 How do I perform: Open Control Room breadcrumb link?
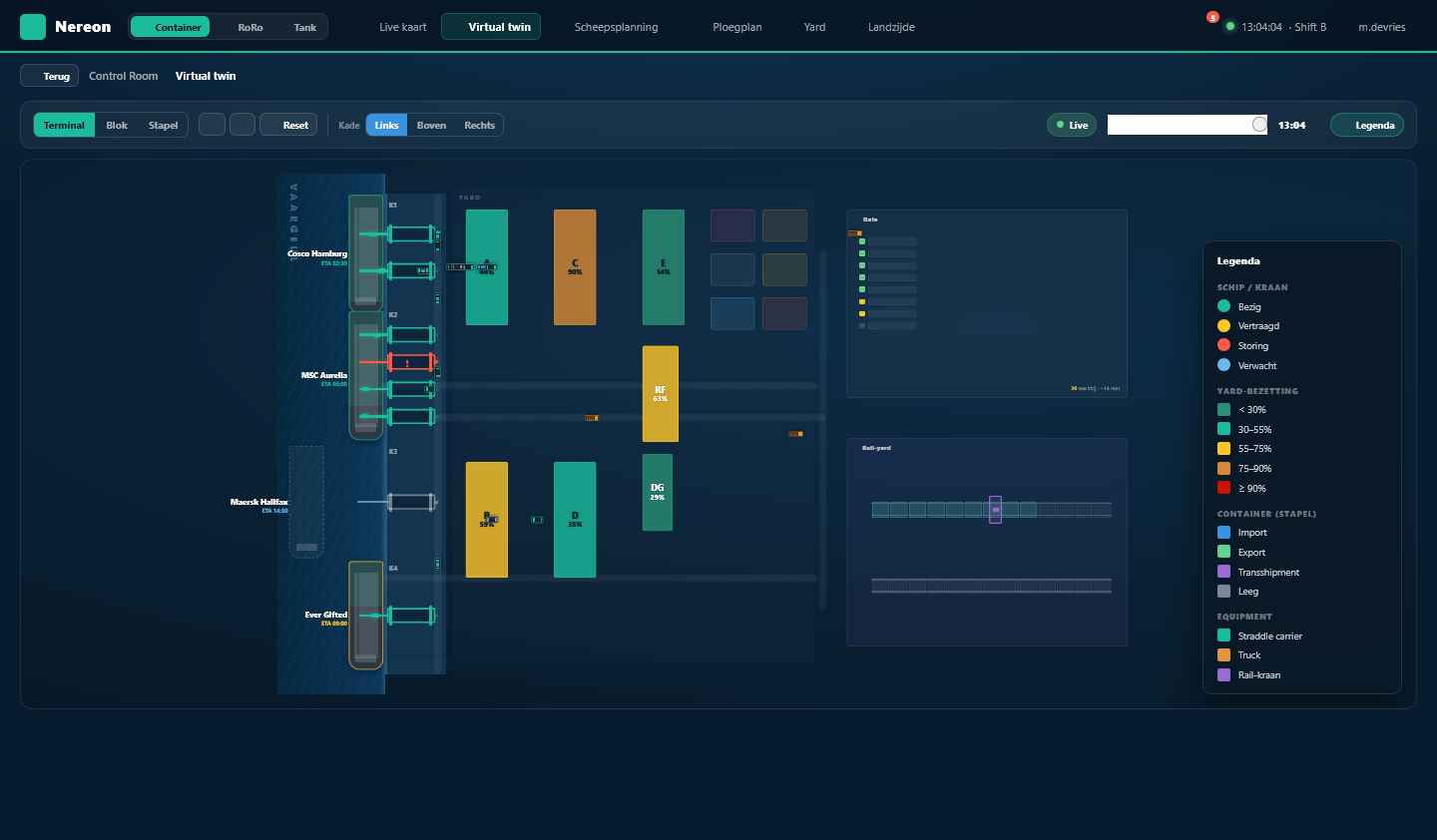click(124, 76)
